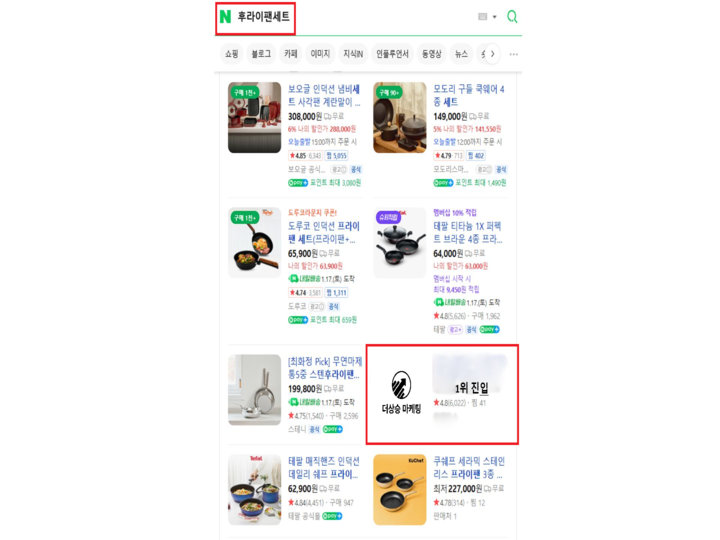Click 찜 5,055 badge on 보오글 product
This screenshot has width=720, height=540.
(337, 156)
